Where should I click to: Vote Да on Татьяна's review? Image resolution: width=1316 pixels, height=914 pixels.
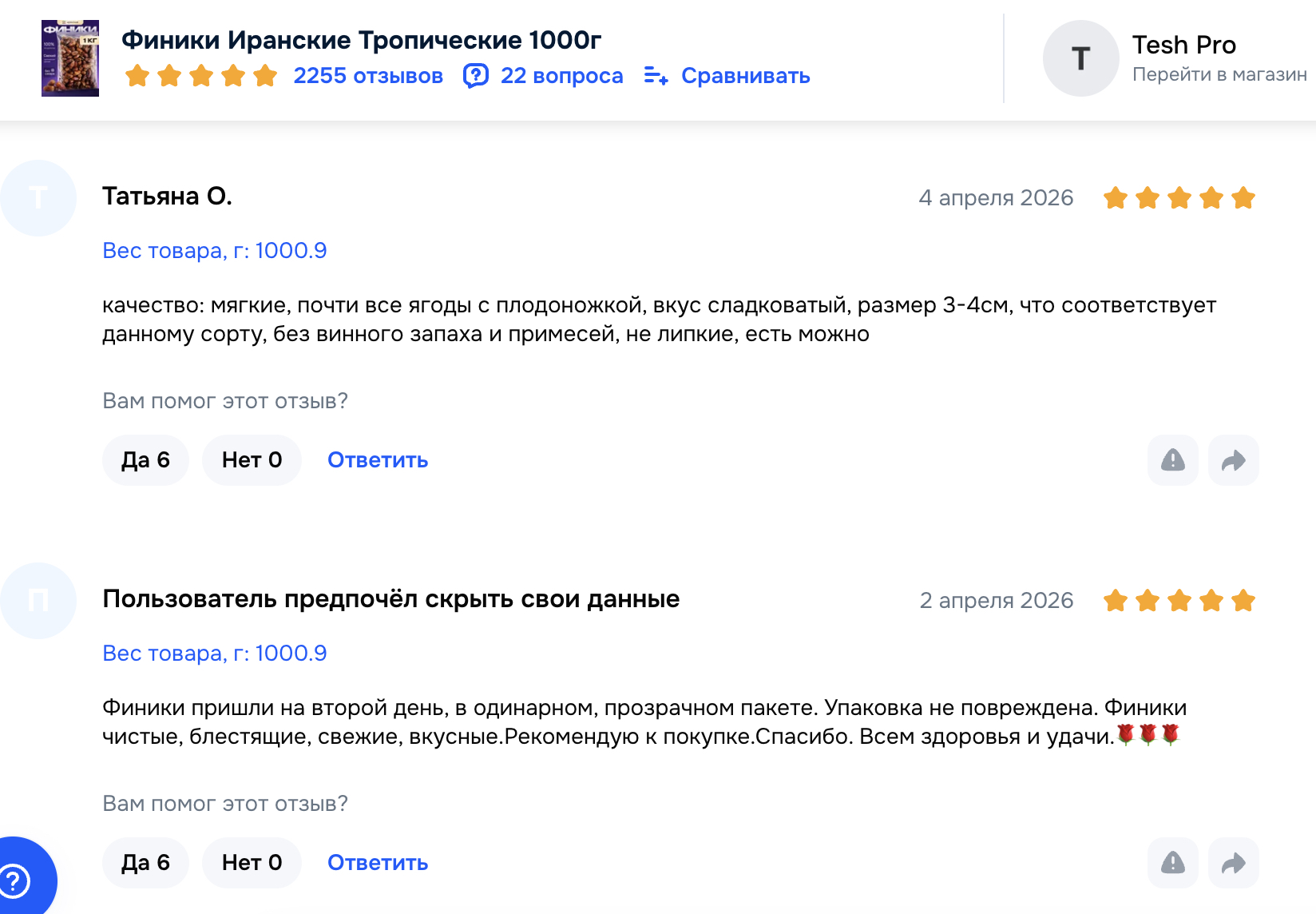tap(145, 460)
